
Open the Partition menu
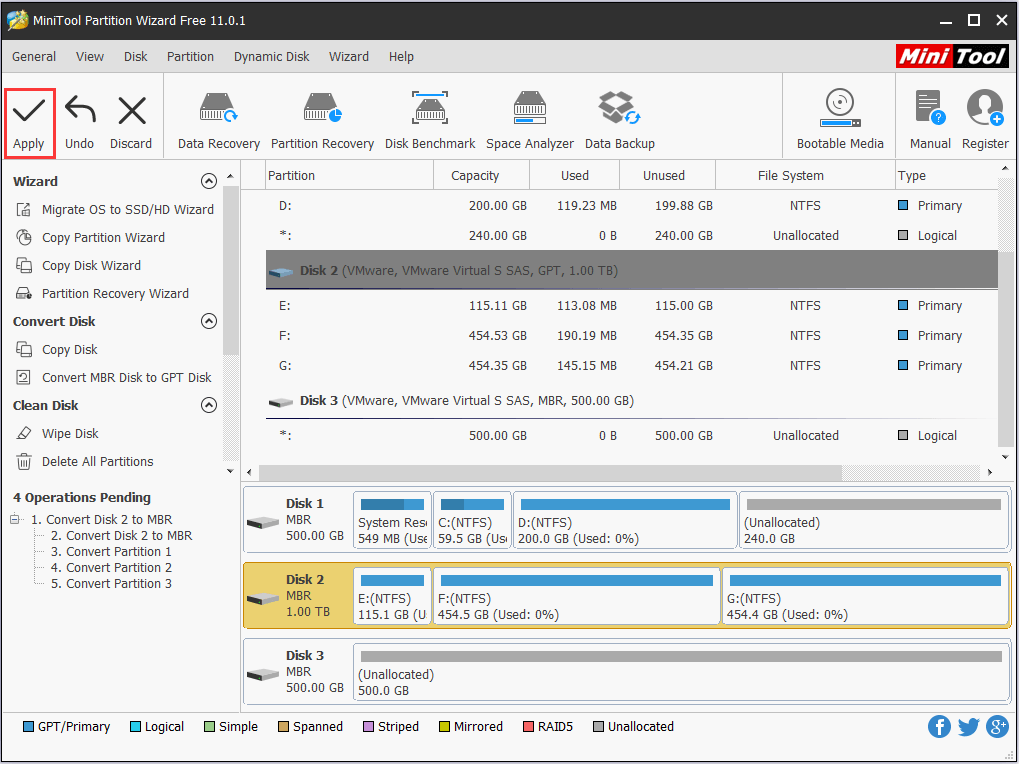tap(190, 57)
